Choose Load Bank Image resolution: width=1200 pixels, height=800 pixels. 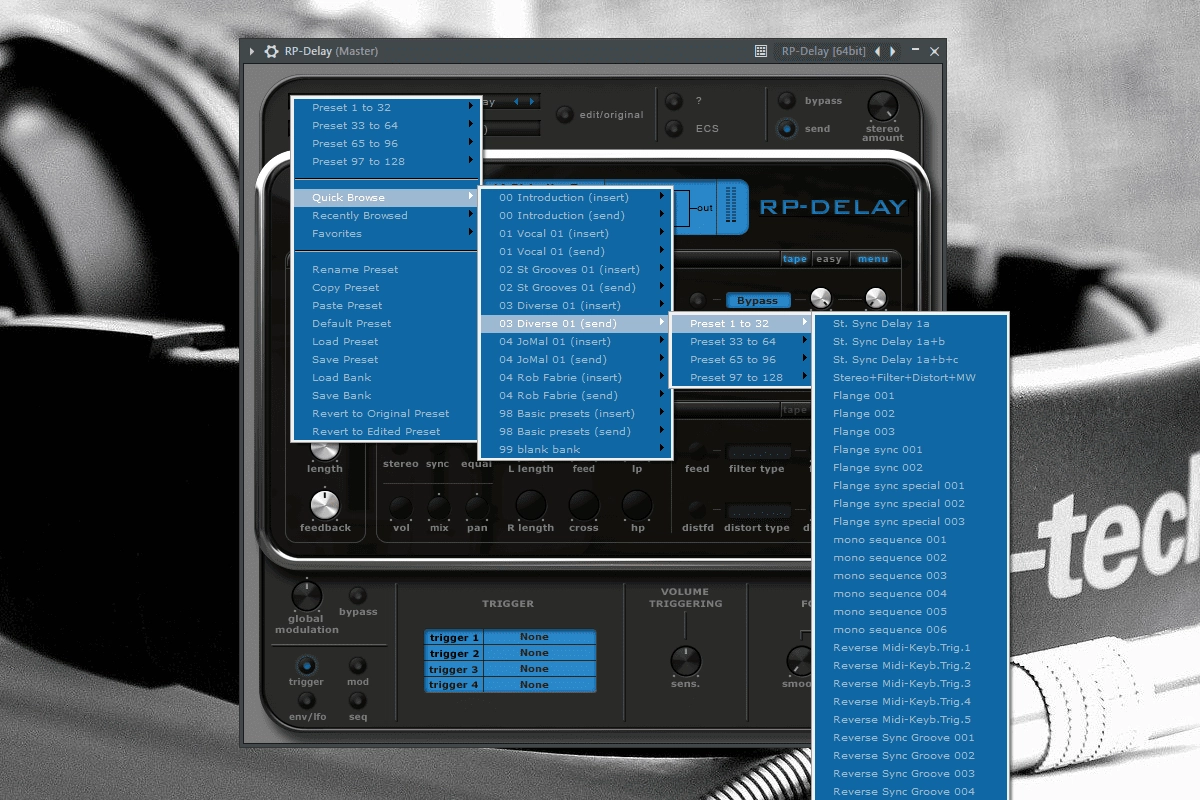click(x=386, y=377)
